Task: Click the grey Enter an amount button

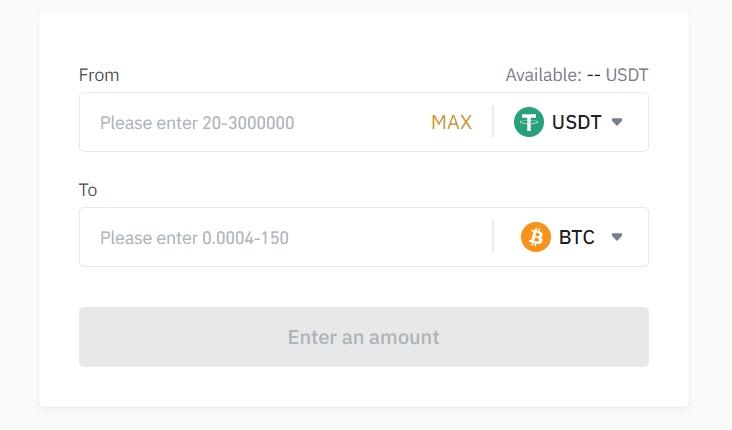Action: (x=364, y=337)
